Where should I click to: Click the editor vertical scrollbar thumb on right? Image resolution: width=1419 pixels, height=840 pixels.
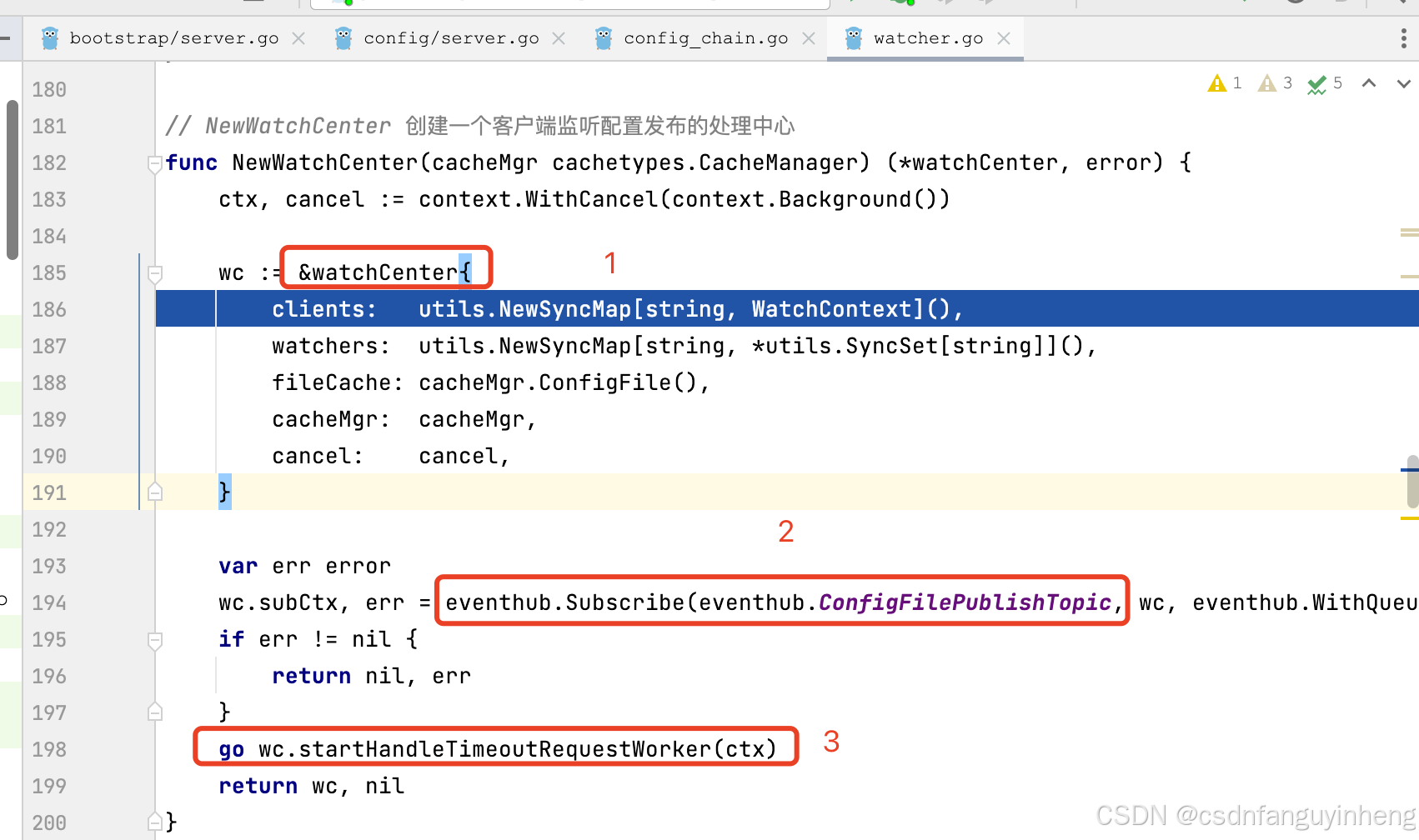(1412, 482)
